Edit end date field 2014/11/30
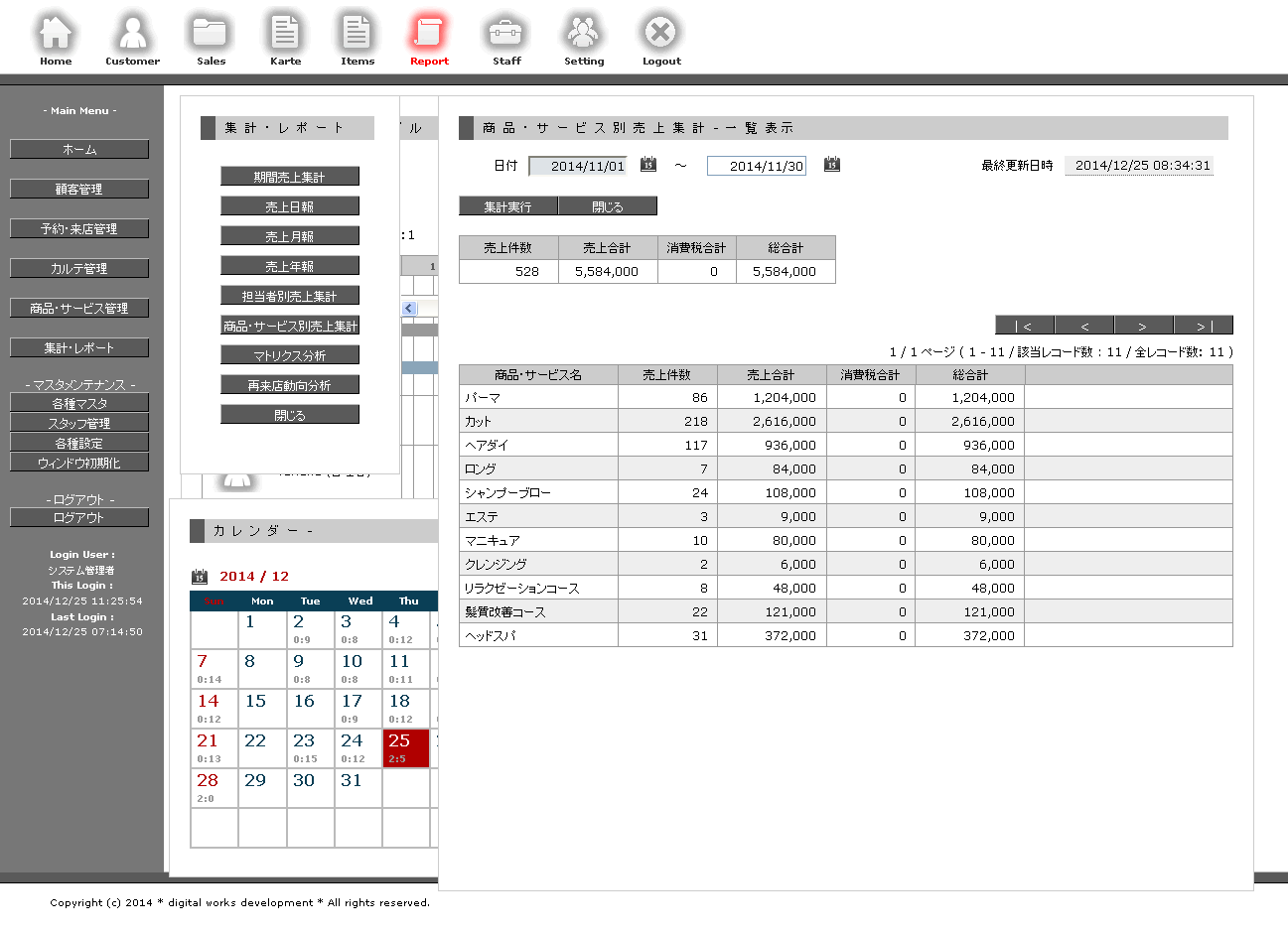This screenshot has height=935, width=1288. tap(757, 166)
